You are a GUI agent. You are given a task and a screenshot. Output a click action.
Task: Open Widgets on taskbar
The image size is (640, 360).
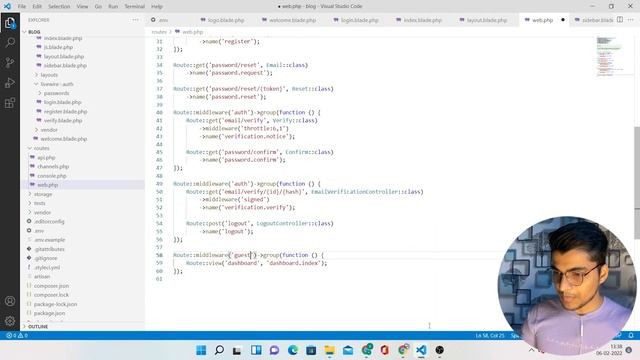[x=256, y=350]
